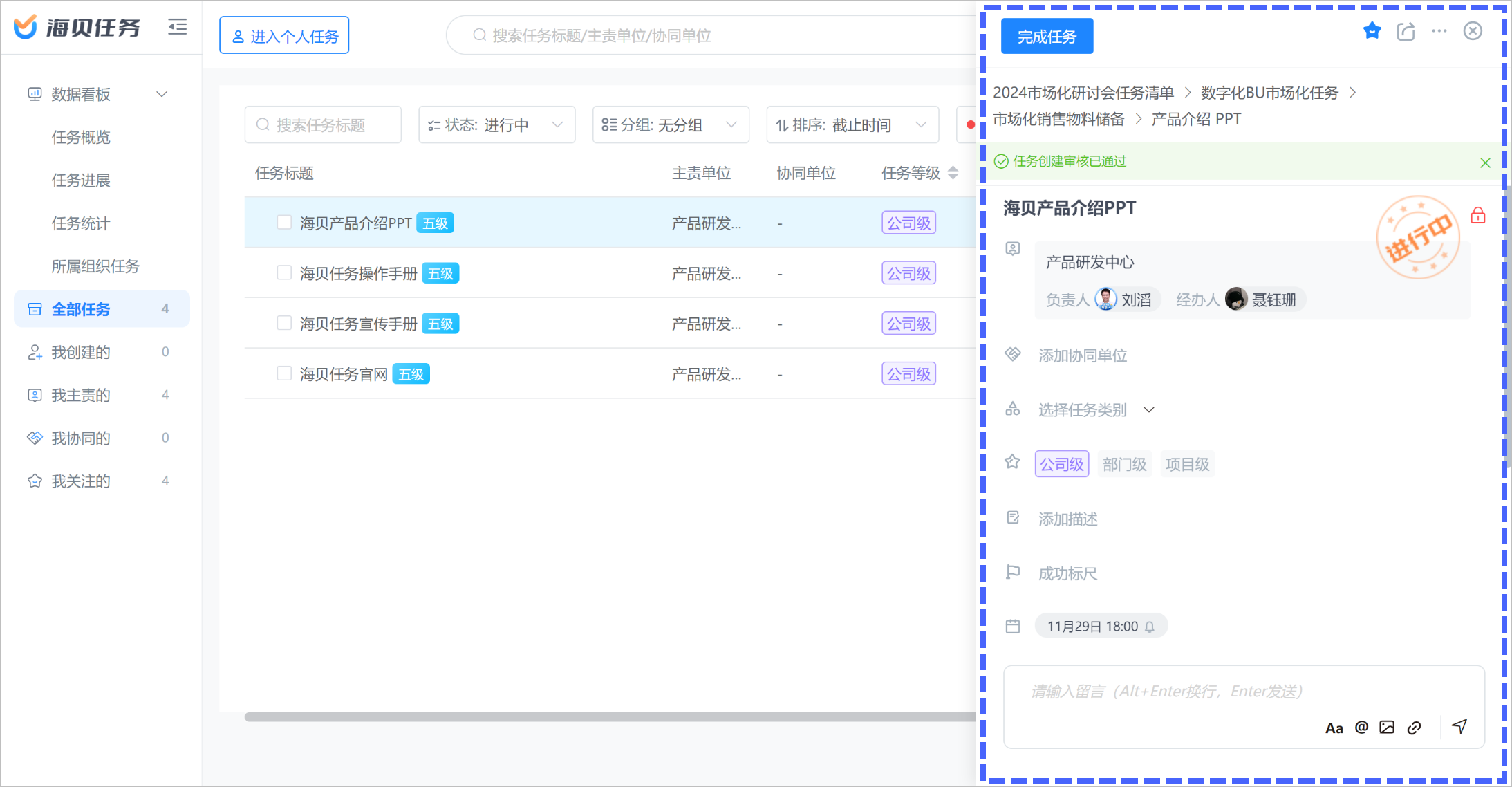This screenshot has height=787, width=1512.
Task: Open the 状态: 进行中 dropdown
Action: click(496, 125)
